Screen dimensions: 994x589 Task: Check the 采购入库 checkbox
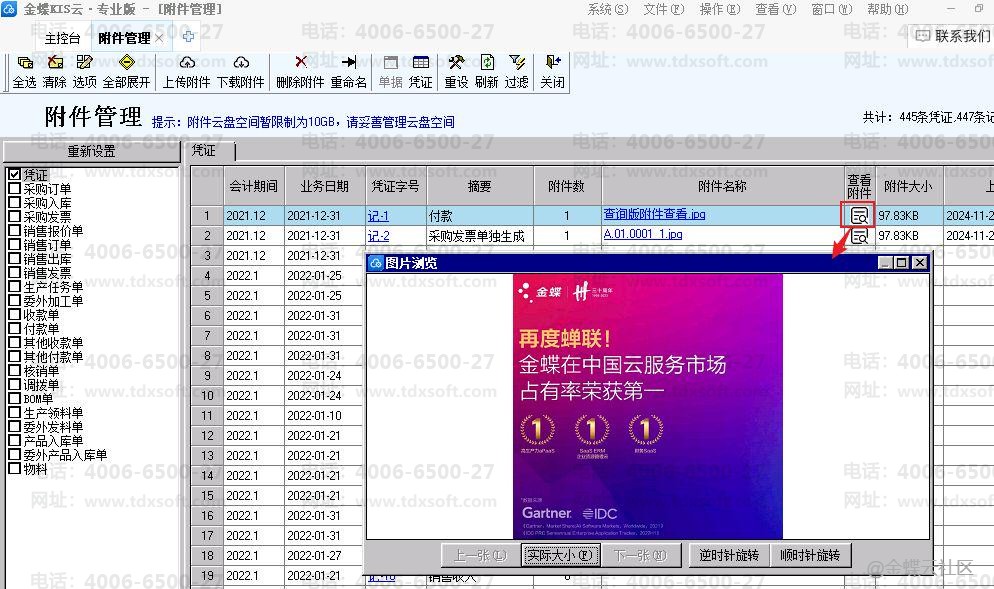click(x=15, y=202)
